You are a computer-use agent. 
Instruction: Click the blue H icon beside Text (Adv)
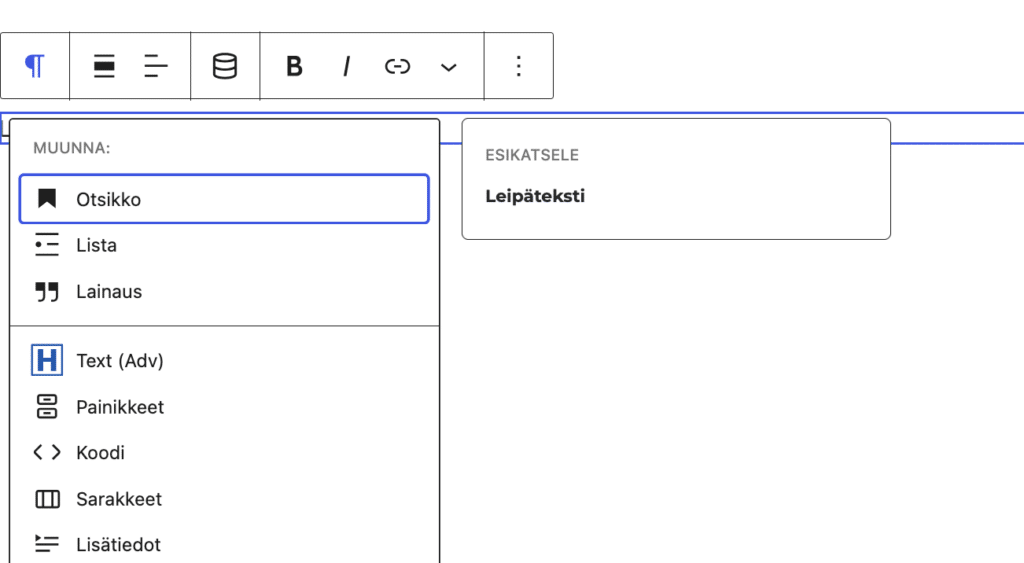[47, 361]
